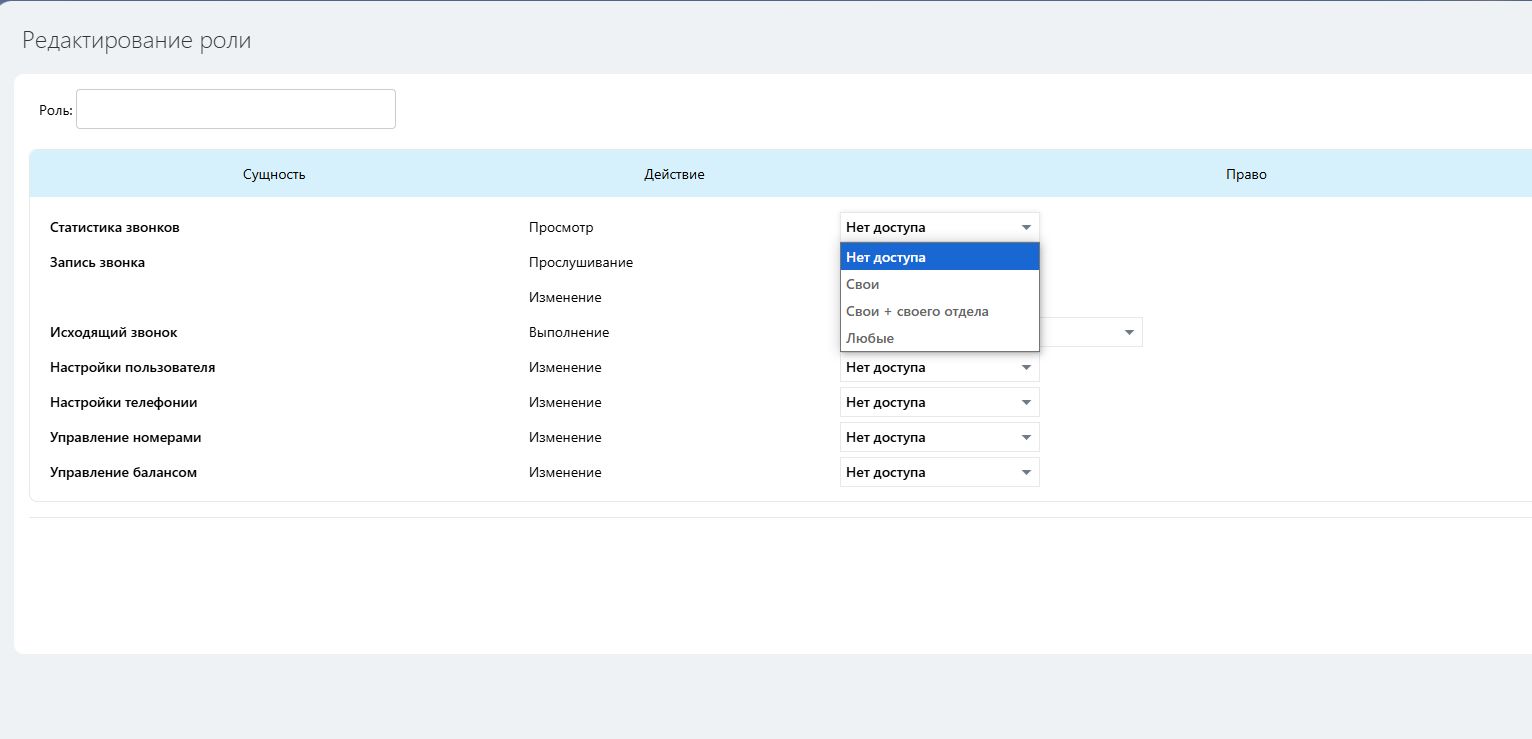This screenshot has width=1532, height=739.
Task: Click the Запись звонка entity label
Action: pos(97,262)
